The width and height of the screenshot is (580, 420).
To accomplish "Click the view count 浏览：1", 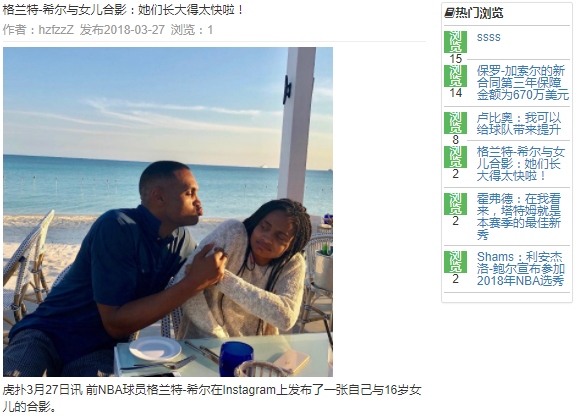I will click(x=192, y=30).
